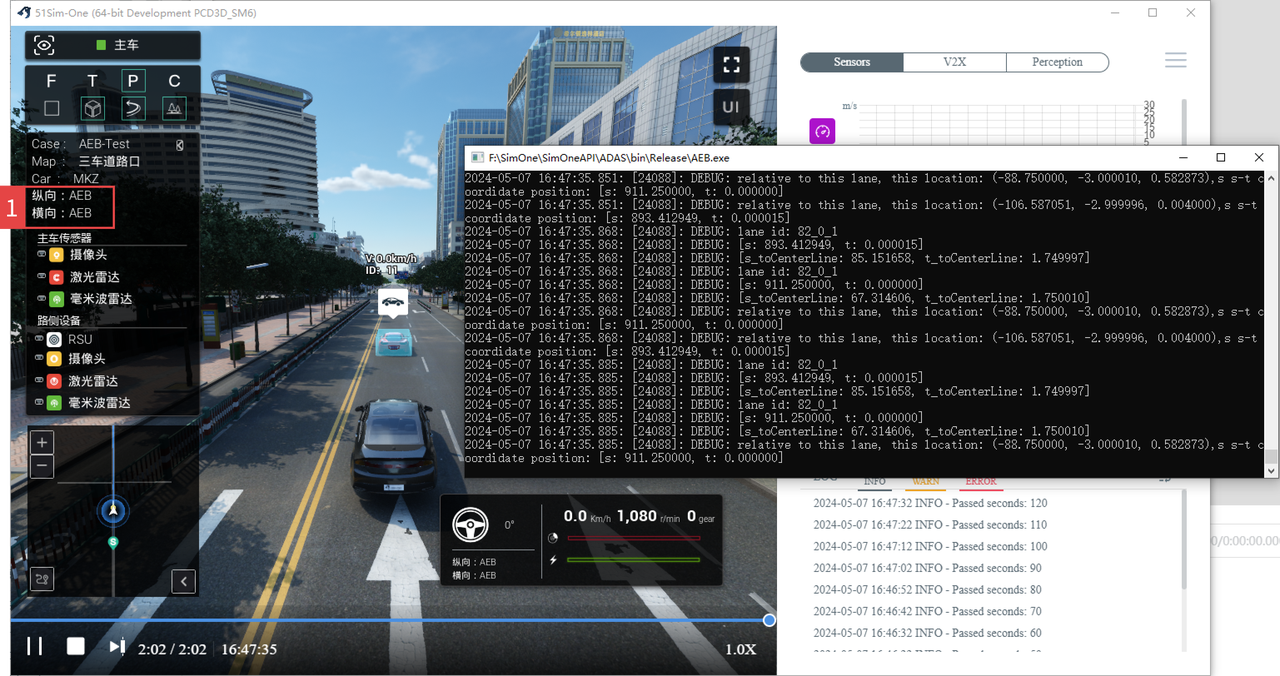This screenshot has height=676, width=1280.
Task: Zoom out the minimap with minus button
Action: click(x=42, y=466)
